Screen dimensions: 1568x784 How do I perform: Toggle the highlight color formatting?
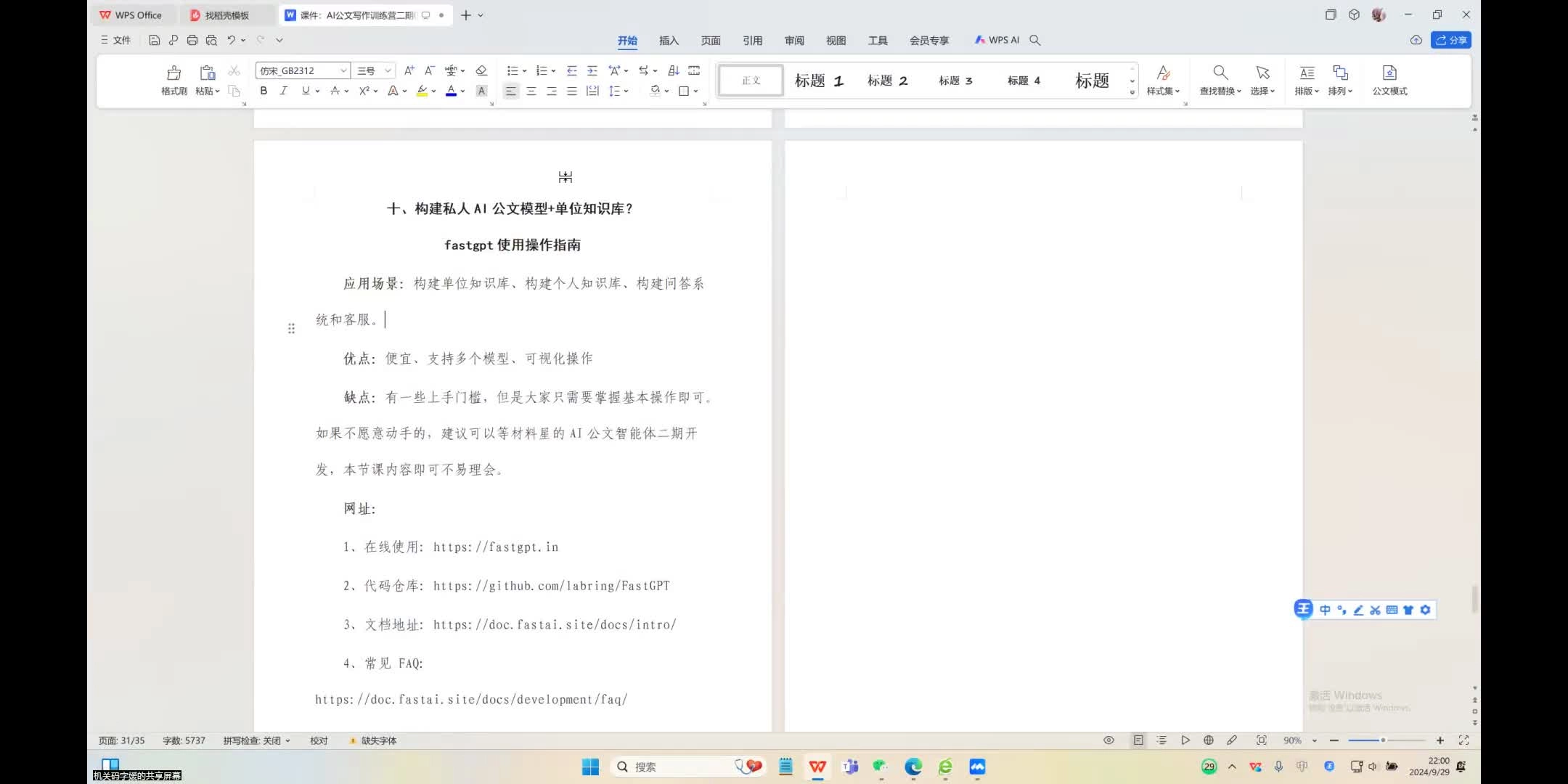pyautogui.click(x=422, y=91)
